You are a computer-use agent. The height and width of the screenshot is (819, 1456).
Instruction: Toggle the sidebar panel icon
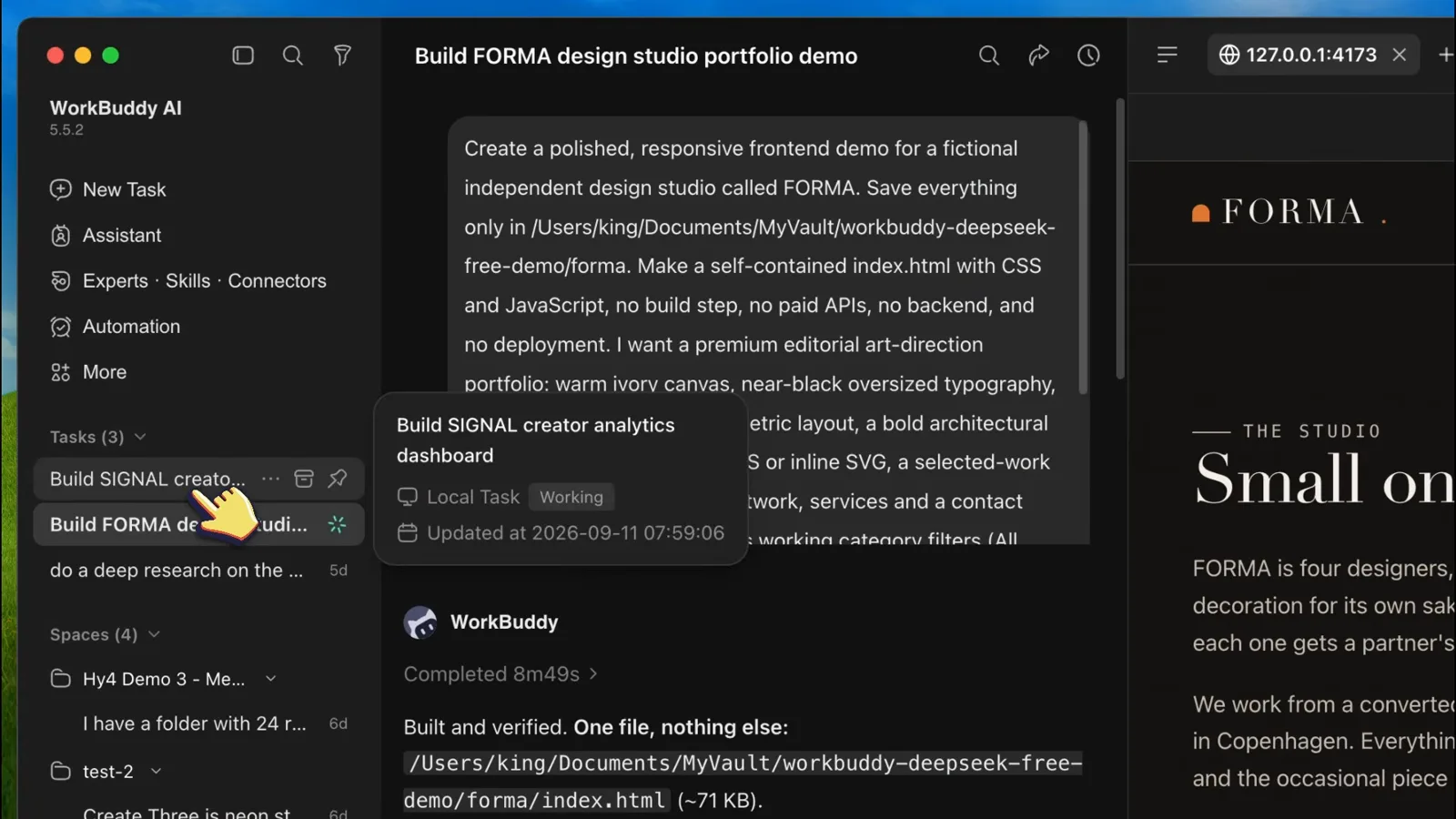pos(243,56)
